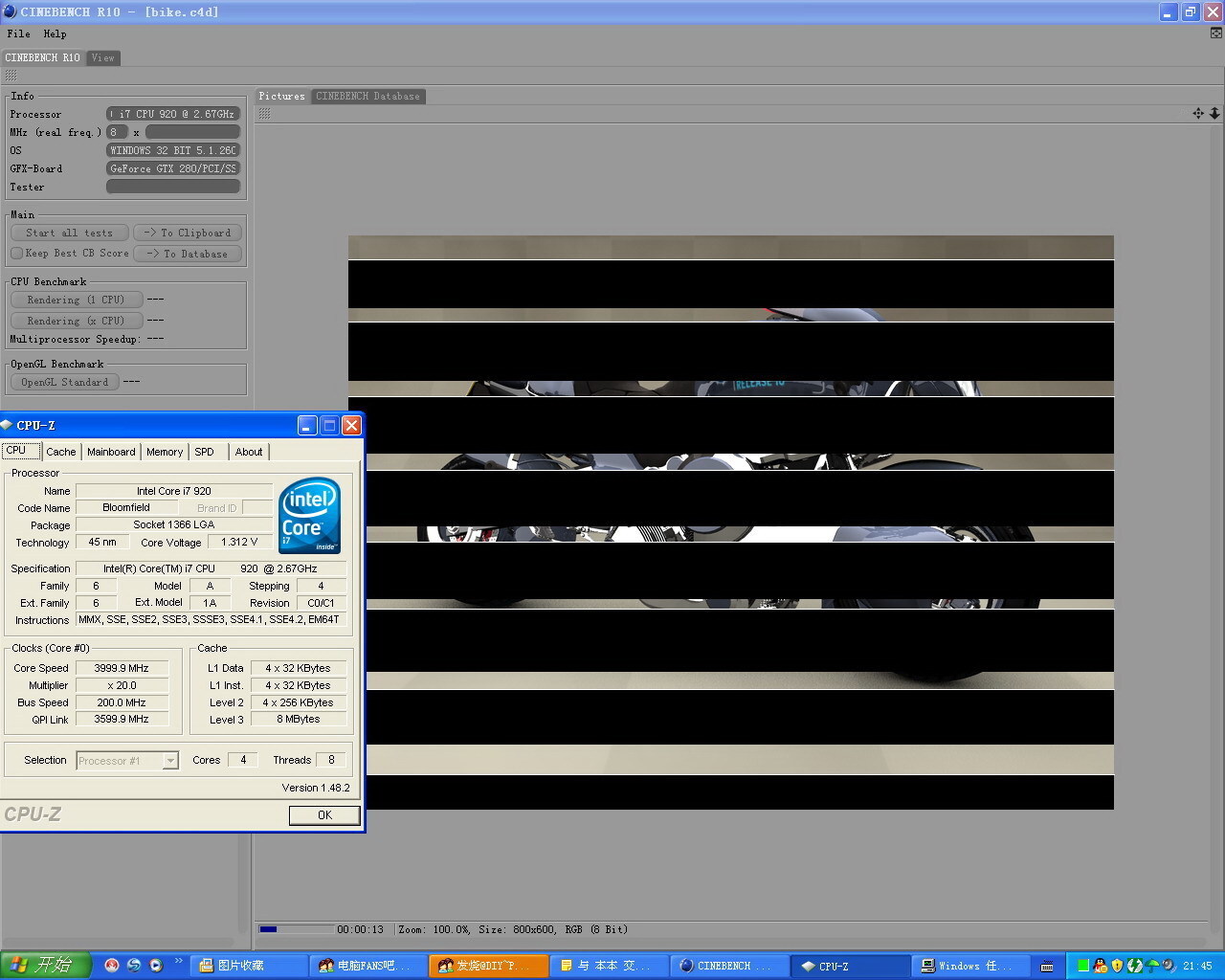The width and height of the screenshot is (1225, 980).
Task: Click OK button in CPU-Z window
Action: 324,815
